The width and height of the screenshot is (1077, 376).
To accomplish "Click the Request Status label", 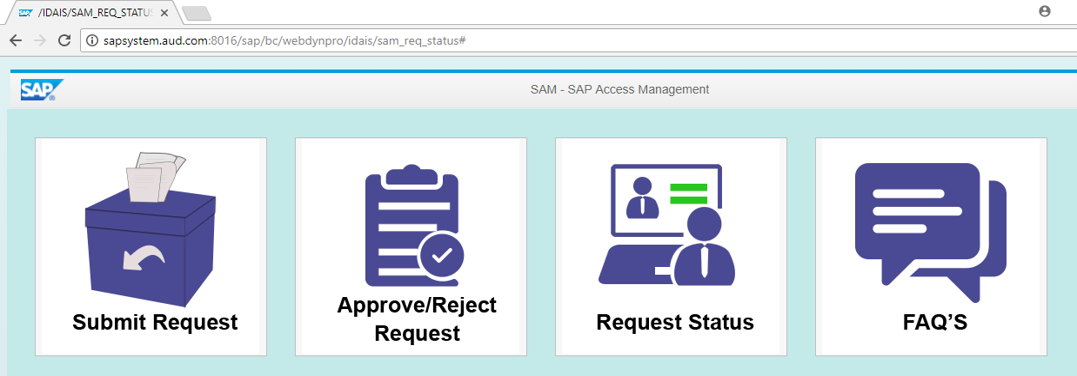I will (x=675, y=322).
